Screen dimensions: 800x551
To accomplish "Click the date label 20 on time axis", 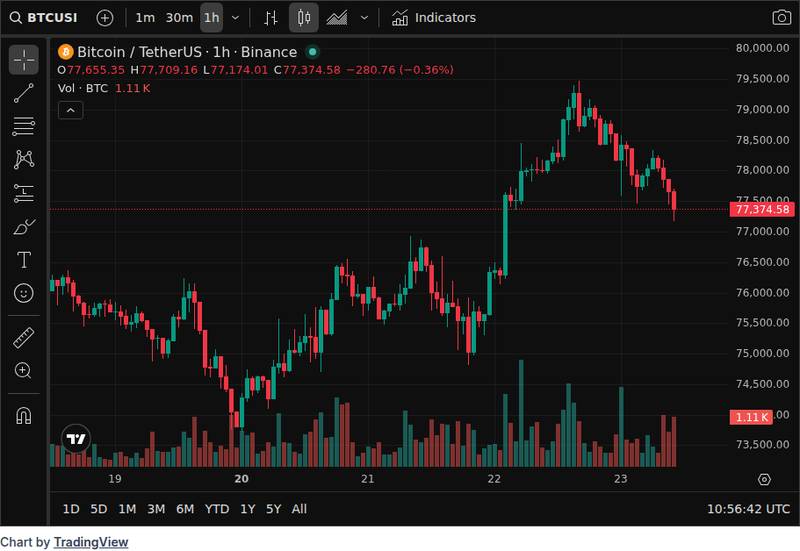I will pyautogui.click(x=241, y=479).
